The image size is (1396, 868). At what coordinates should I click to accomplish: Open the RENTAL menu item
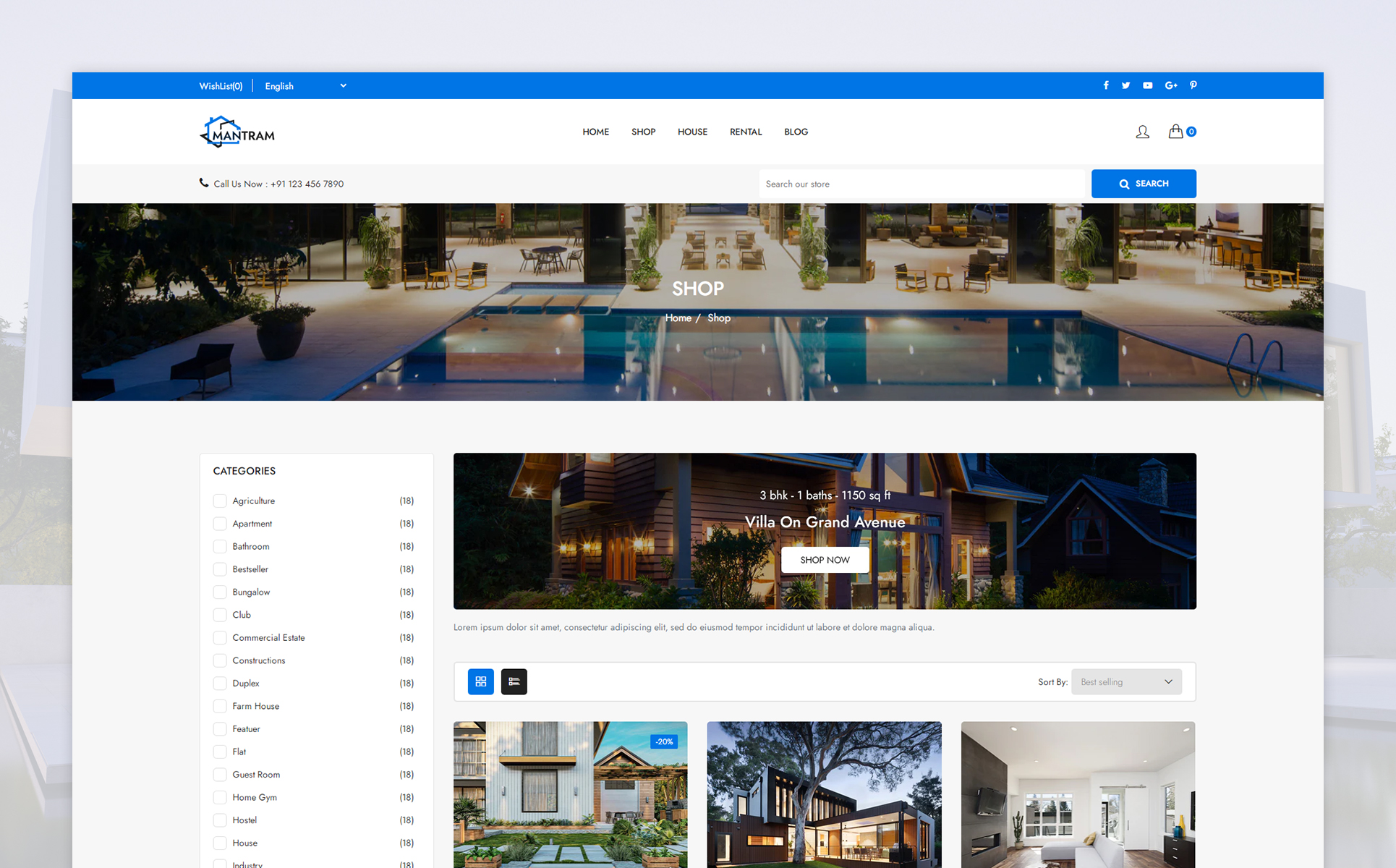746,132
